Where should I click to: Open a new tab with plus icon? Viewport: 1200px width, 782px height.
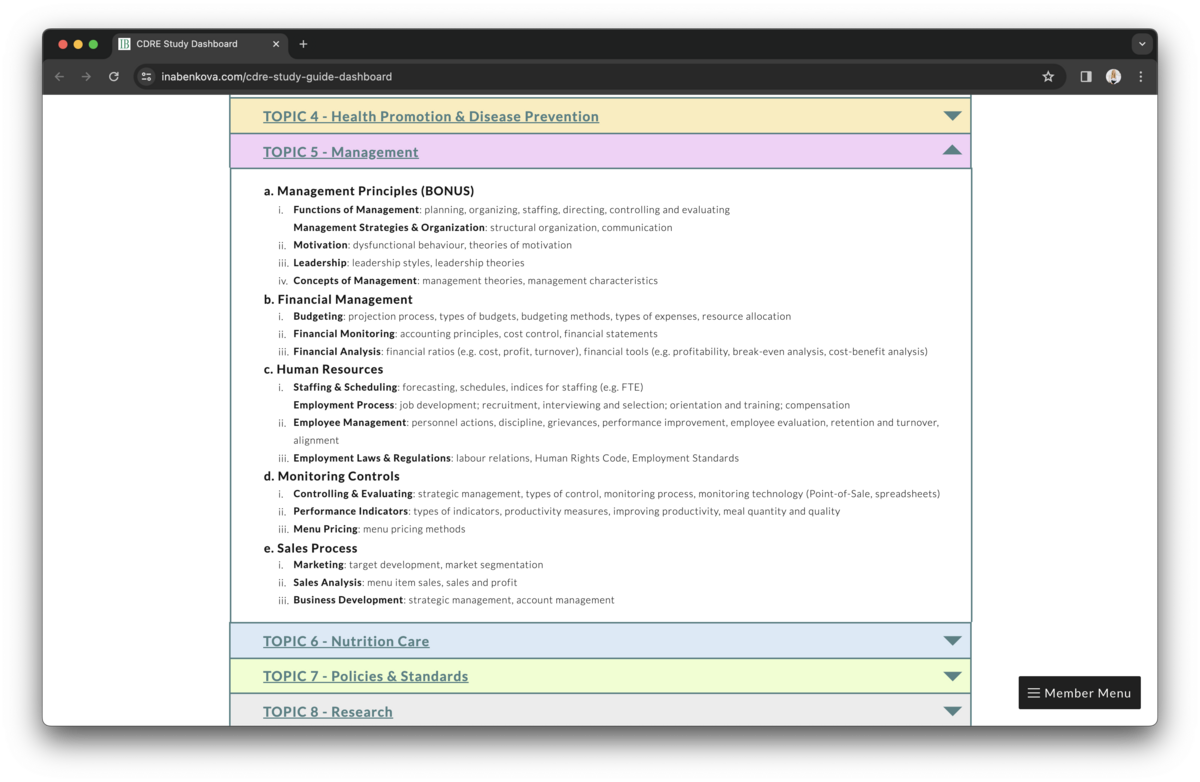[x=303, y=44]
